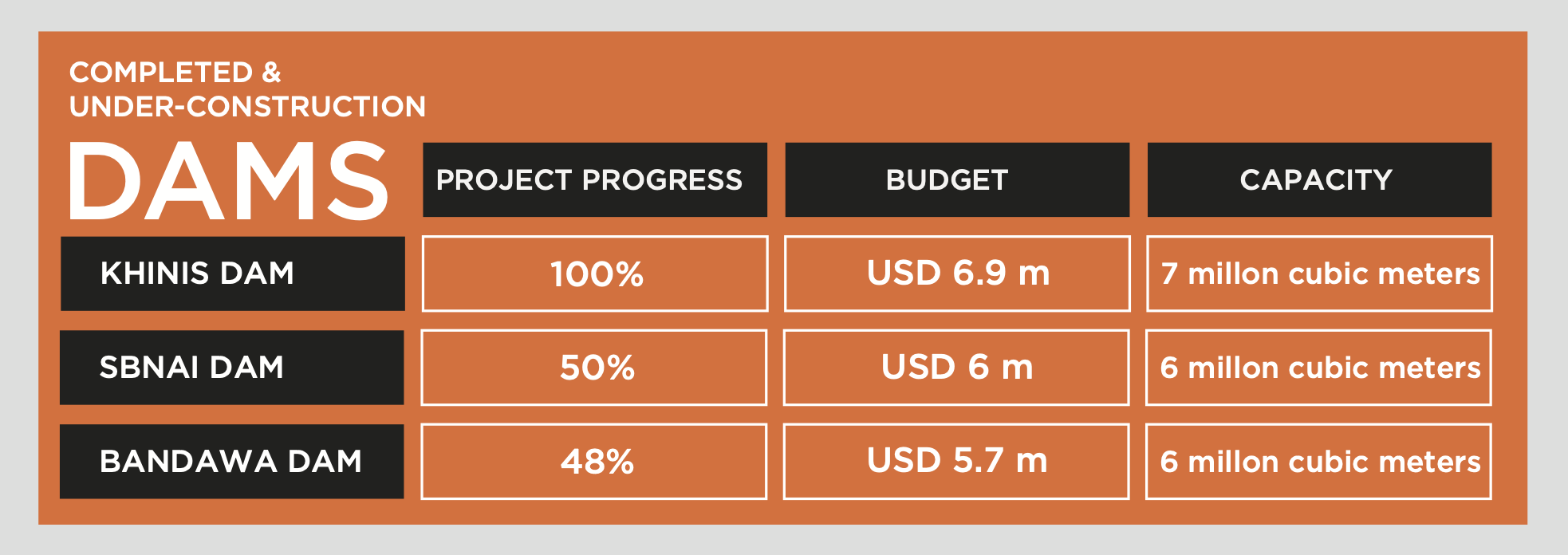
Task: Click the KHINIS DAM row label
Action: 232,274
